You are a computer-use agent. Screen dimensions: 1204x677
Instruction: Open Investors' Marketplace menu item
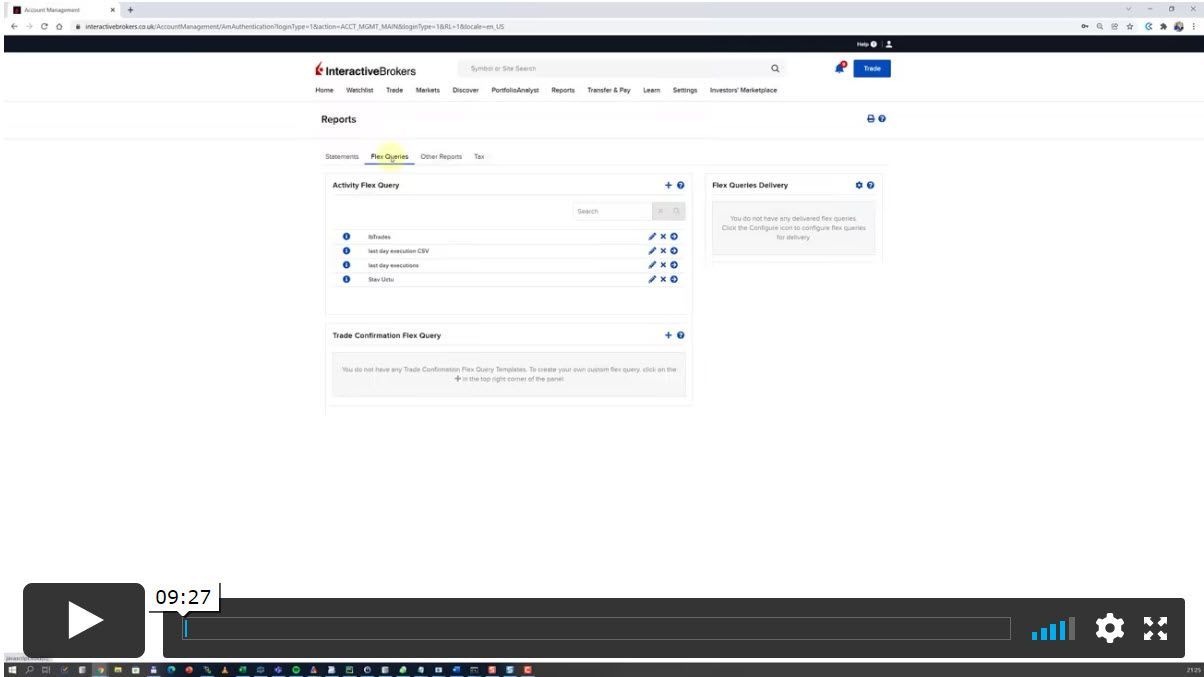coord(743,90)
